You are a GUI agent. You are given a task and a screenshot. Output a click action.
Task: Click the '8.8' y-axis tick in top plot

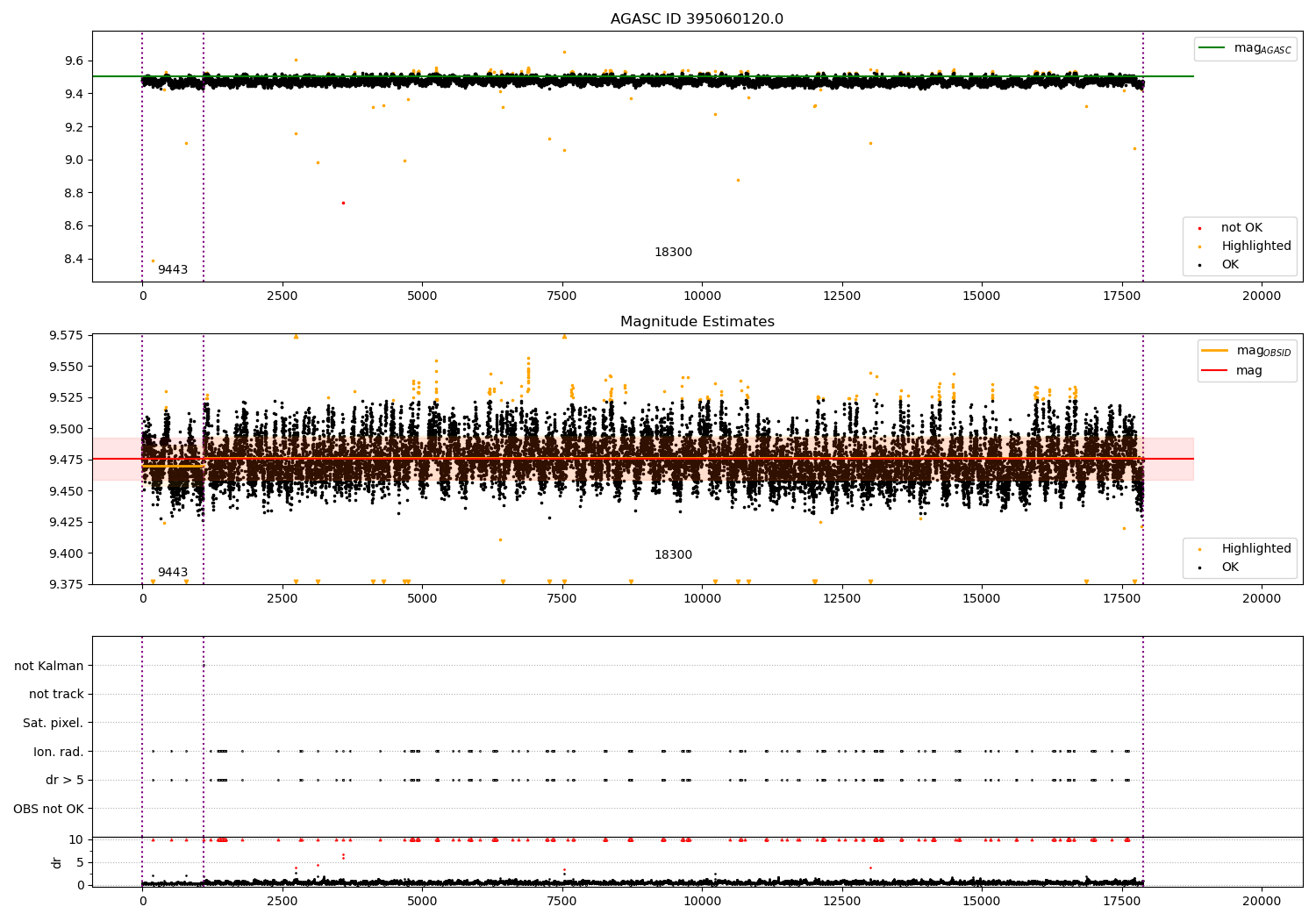(x=75, y=193)
